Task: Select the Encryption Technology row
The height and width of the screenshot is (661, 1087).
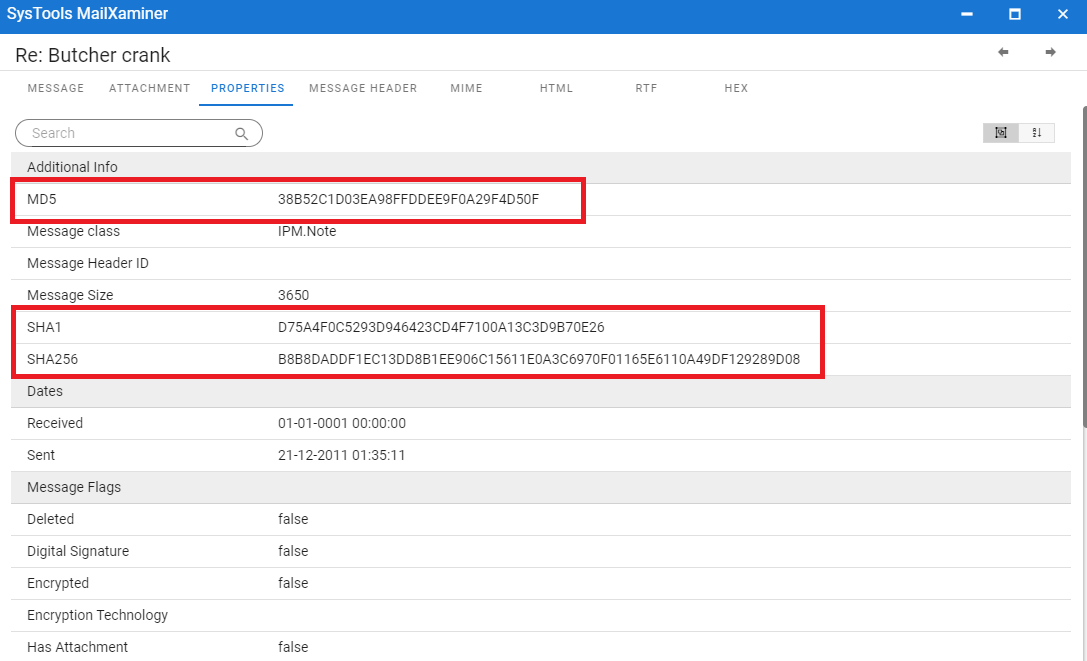Action: click(x=541, y=615)
